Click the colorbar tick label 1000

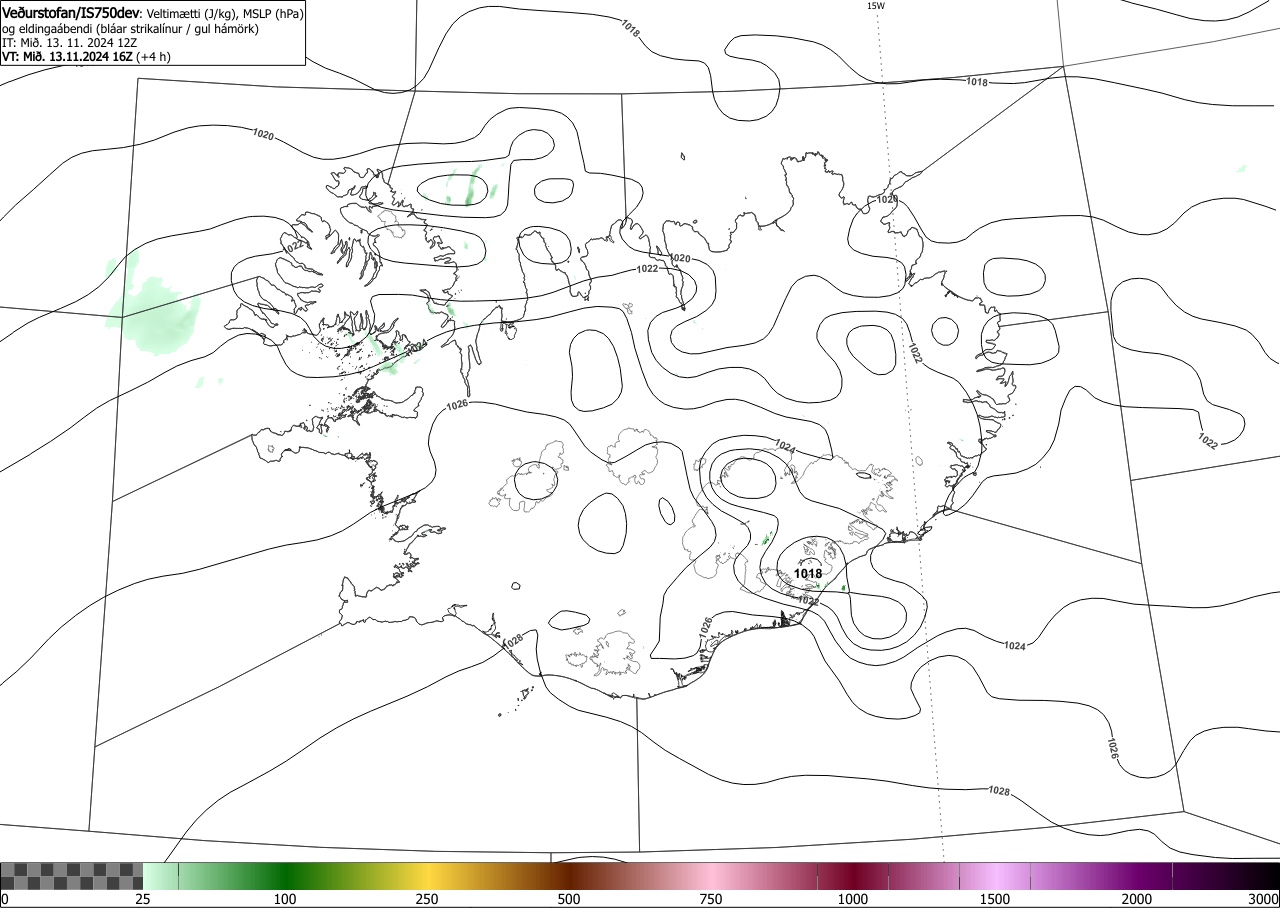[853, 899]
